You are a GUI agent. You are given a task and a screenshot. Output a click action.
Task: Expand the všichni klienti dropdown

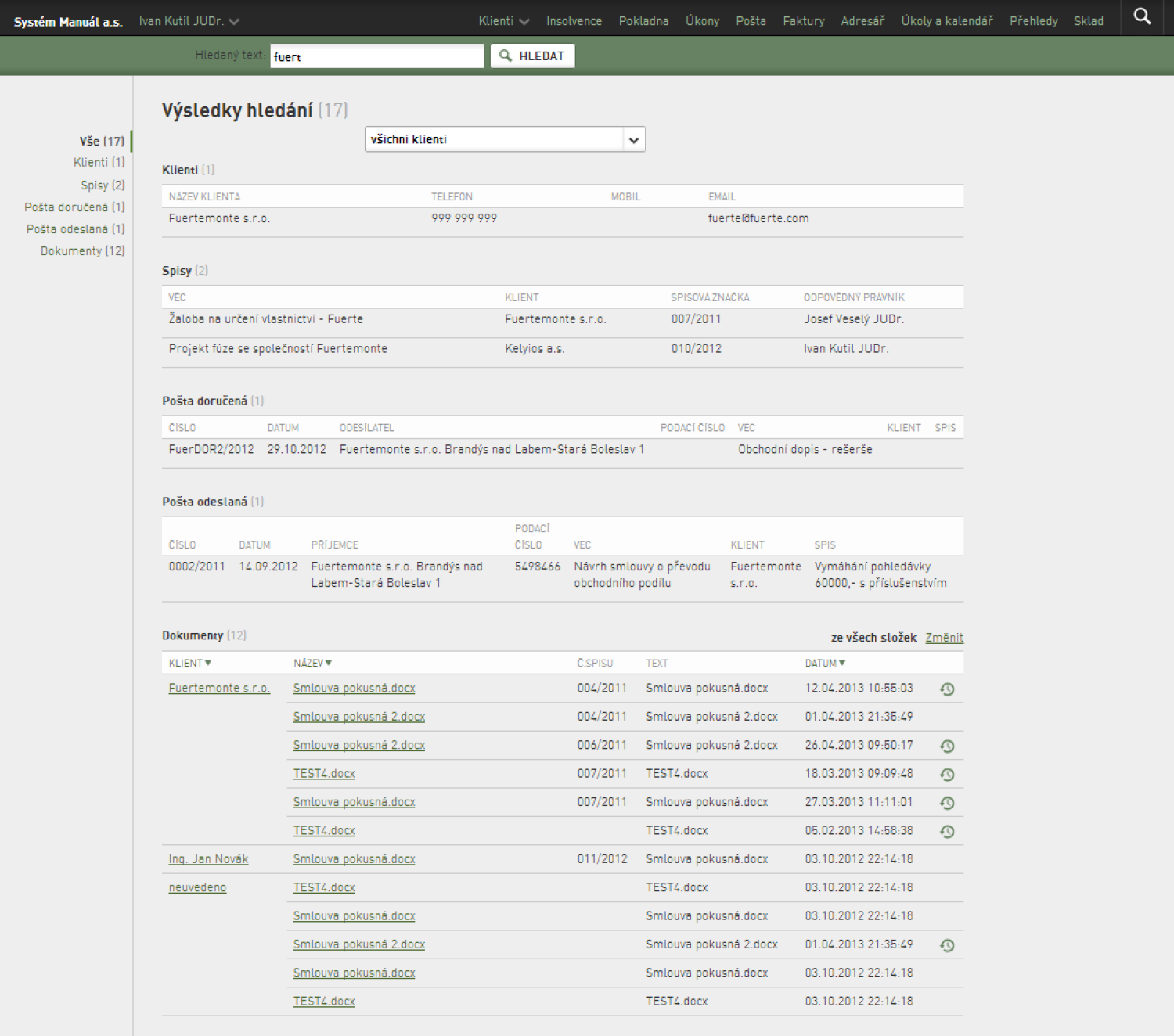coord(505,139)
